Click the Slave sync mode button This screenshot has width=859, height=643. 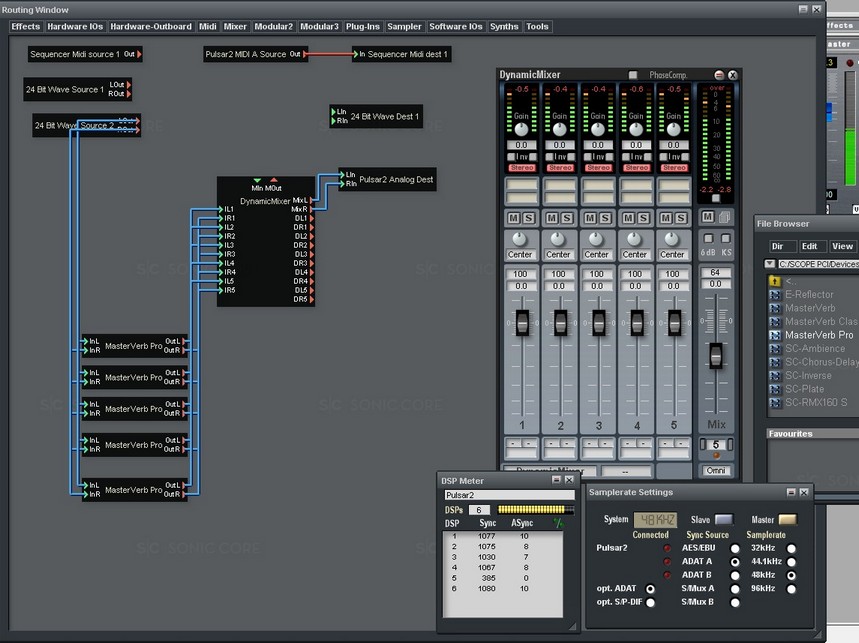pos(724,519)
